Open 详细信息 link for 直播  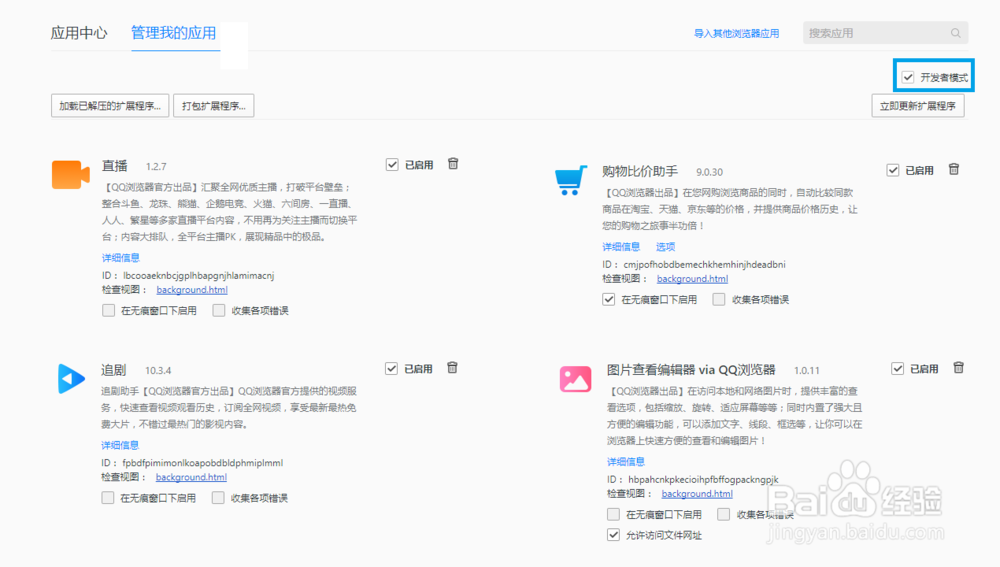coord(121,258)
